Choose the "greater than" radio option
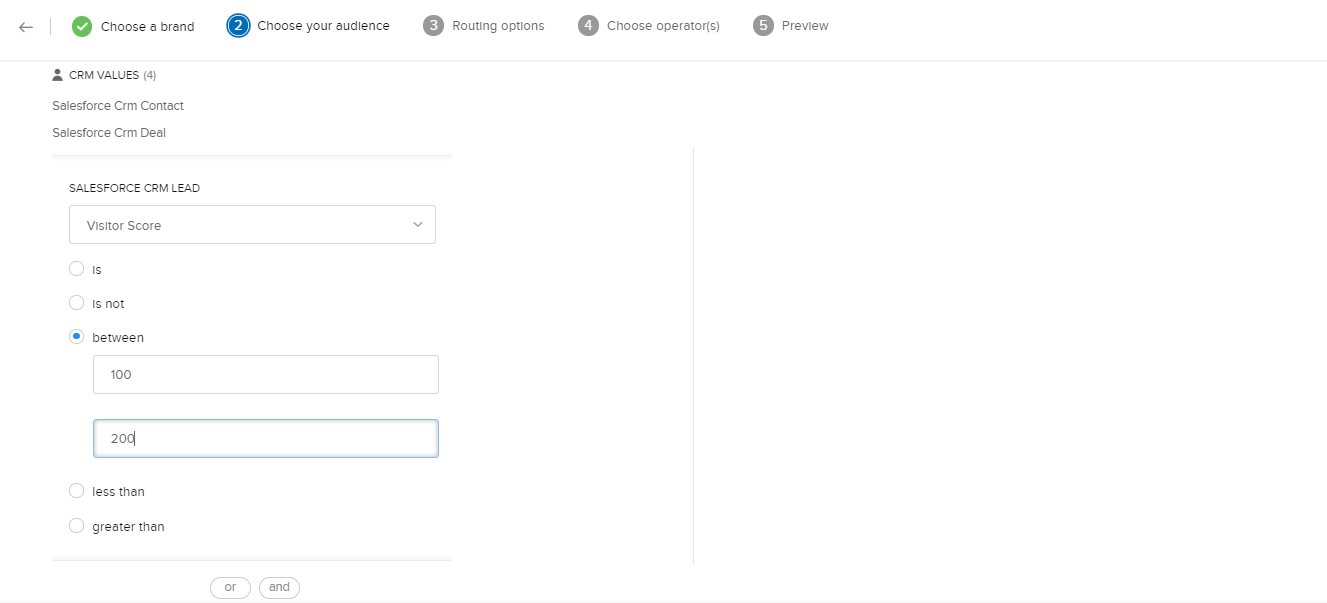The image size is (1327, 603). (77, 526)
